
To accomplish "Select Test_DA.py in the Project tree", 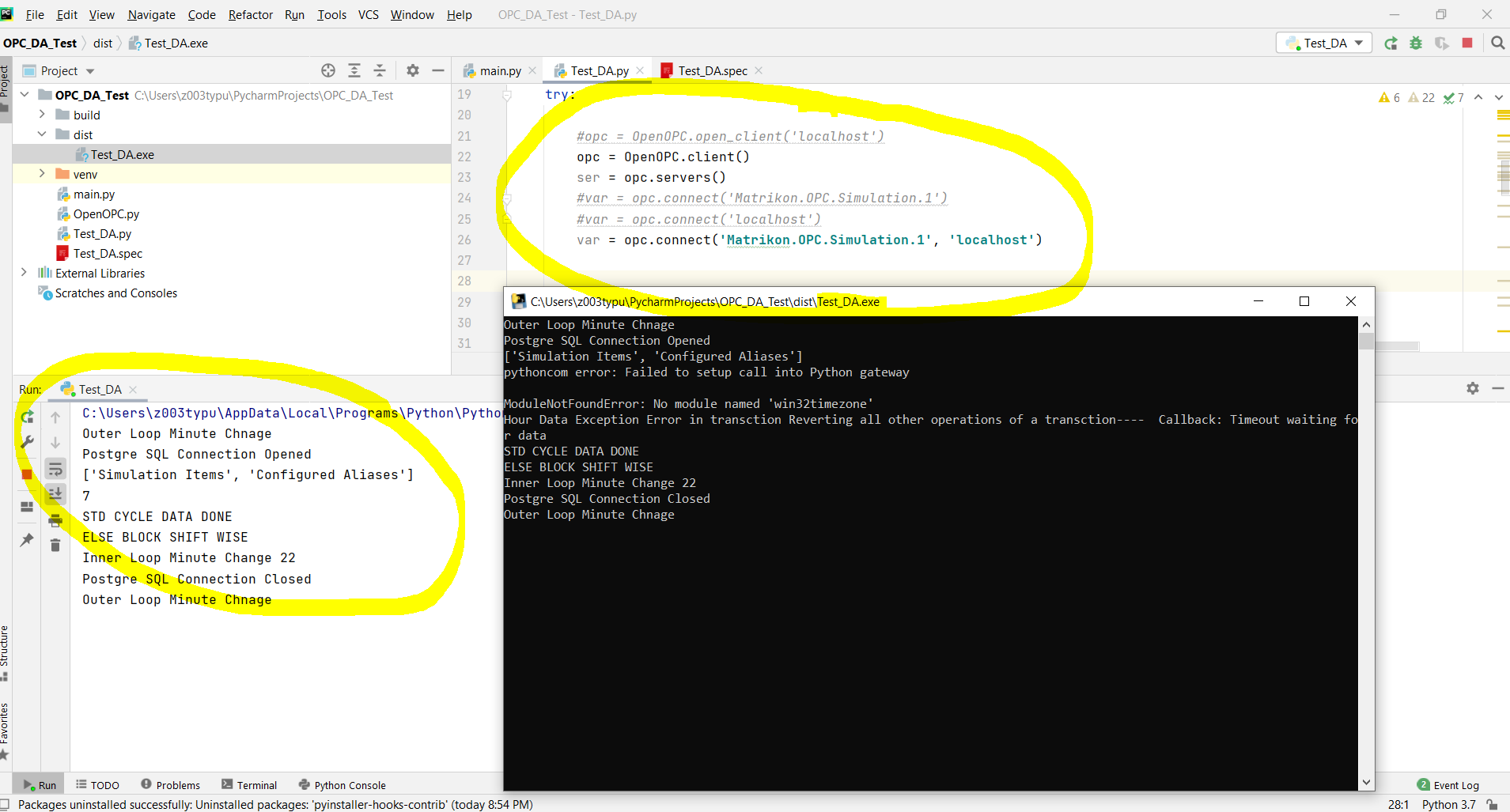I will 102,233.
